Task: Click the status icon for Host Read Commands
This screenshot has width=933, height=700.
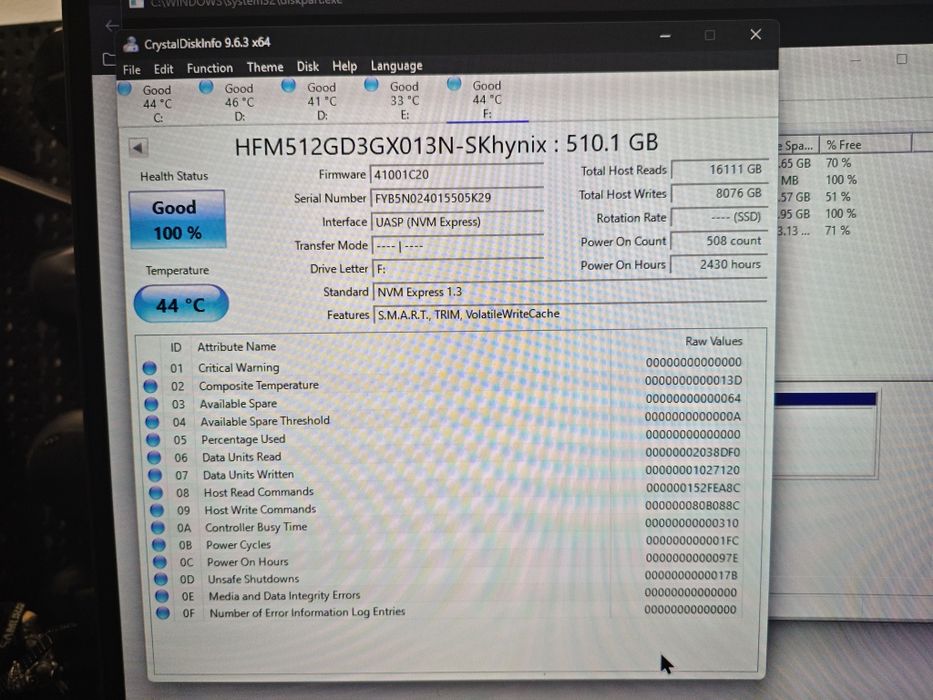Action: point(156,493)
